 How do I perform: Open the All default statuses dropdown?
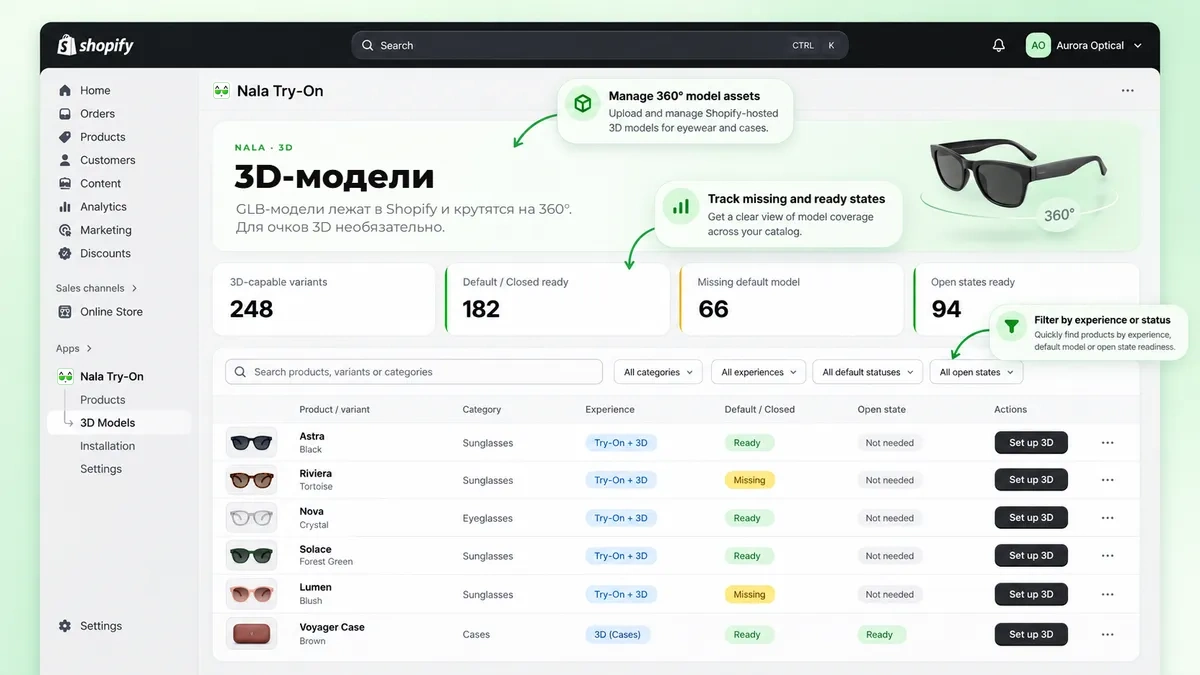tap(867, 372)
